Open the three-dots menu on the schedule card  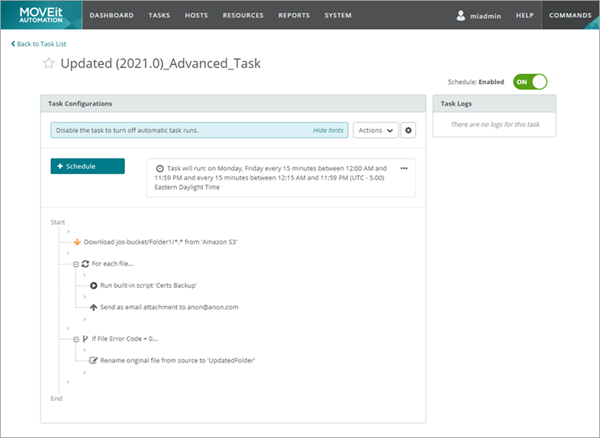(x=404, y=168)
